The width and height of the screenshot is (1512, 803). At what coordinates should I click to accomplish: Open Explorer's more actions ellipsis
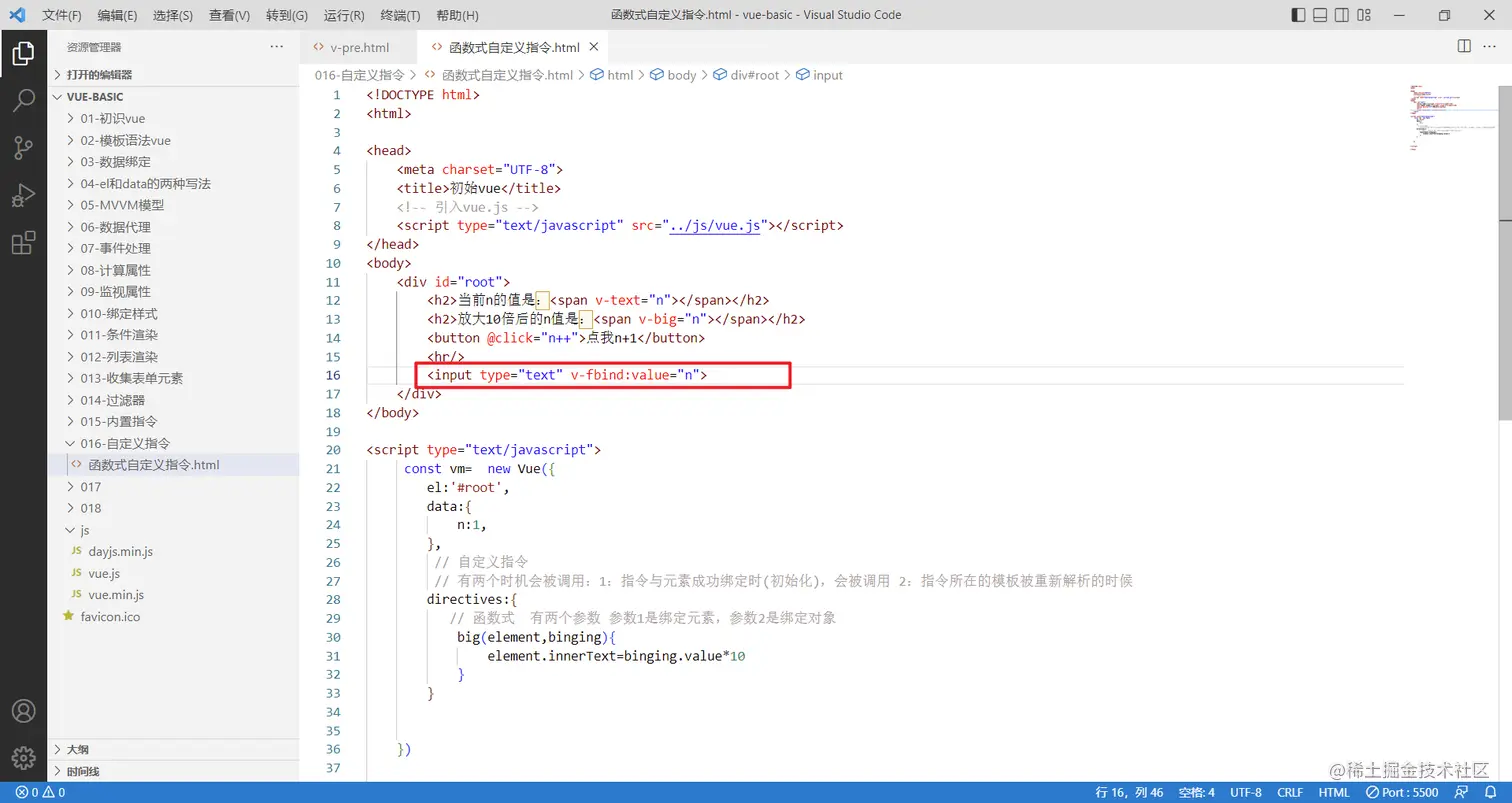277,47
